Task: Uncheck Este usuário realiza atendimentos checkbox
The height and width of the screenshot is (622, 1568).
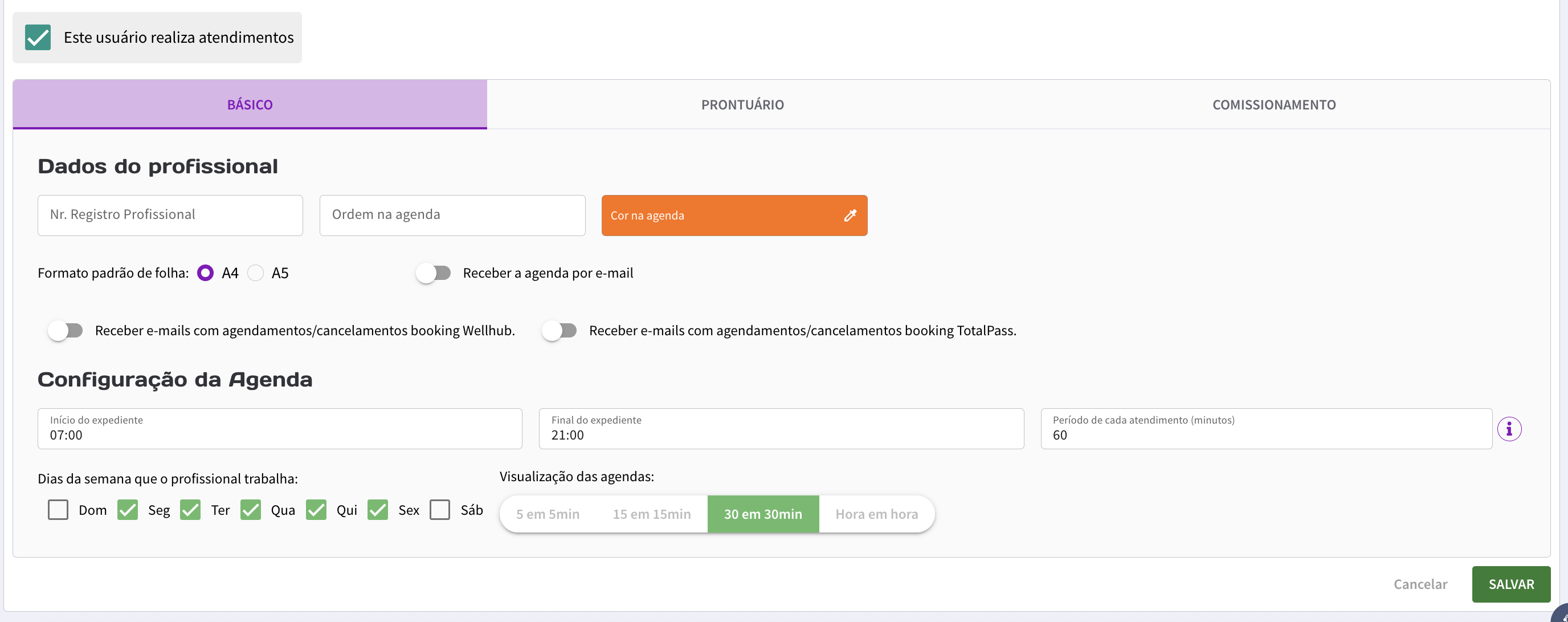Action: [x=38, y=37]
